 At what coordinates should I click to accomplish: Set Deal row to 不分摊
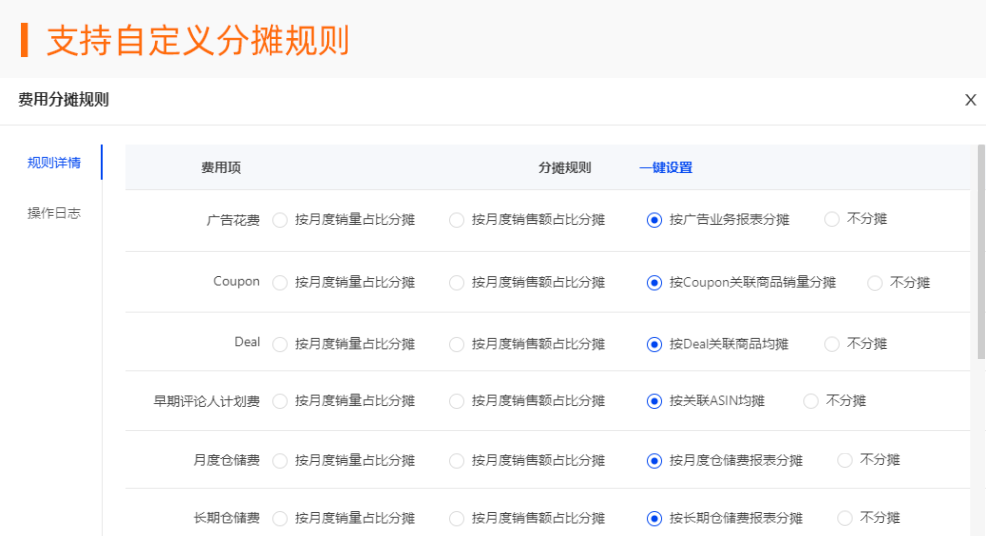click(x=832, y=344)
